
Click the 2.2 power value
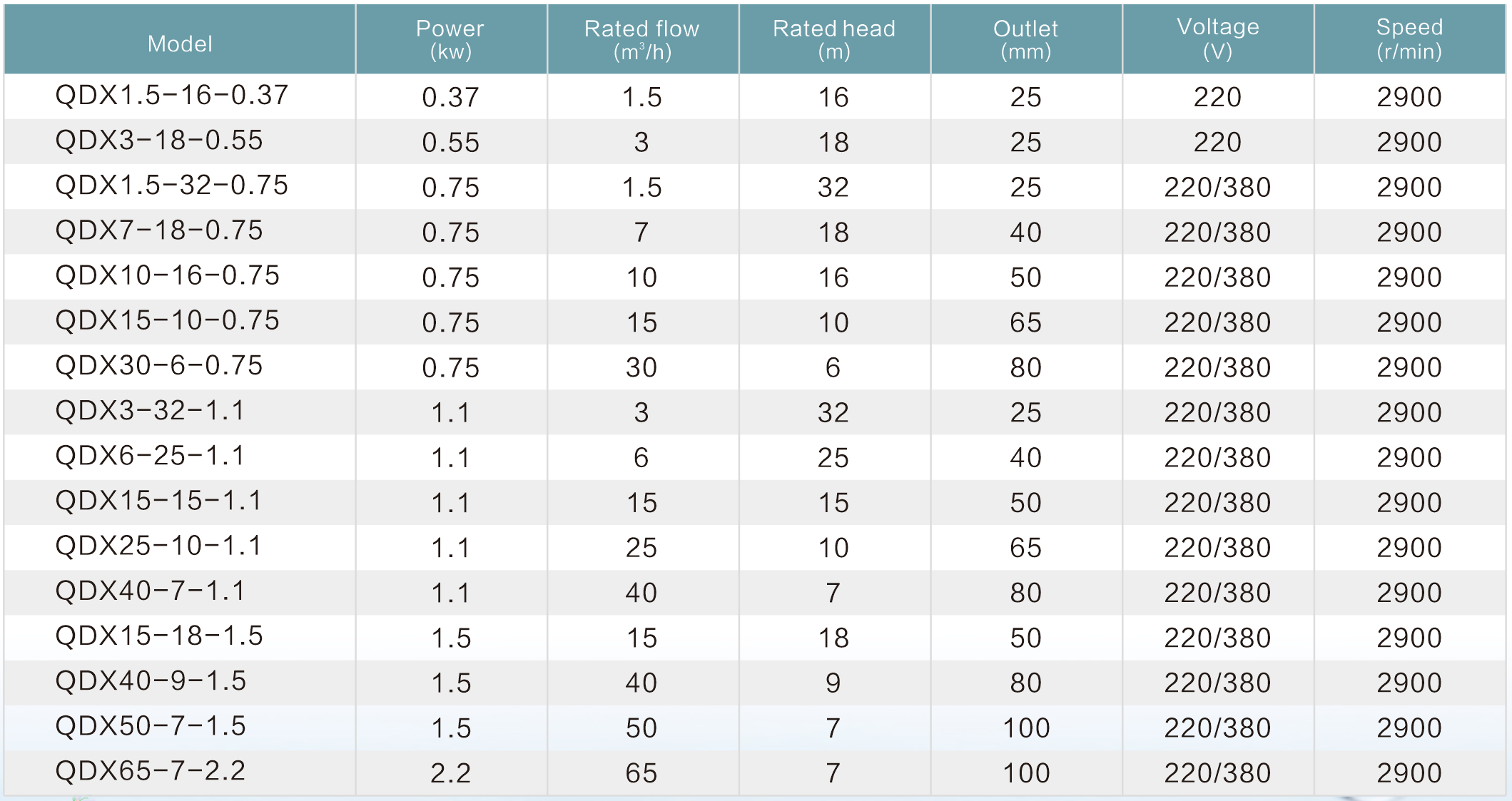(x=450, y=772)
